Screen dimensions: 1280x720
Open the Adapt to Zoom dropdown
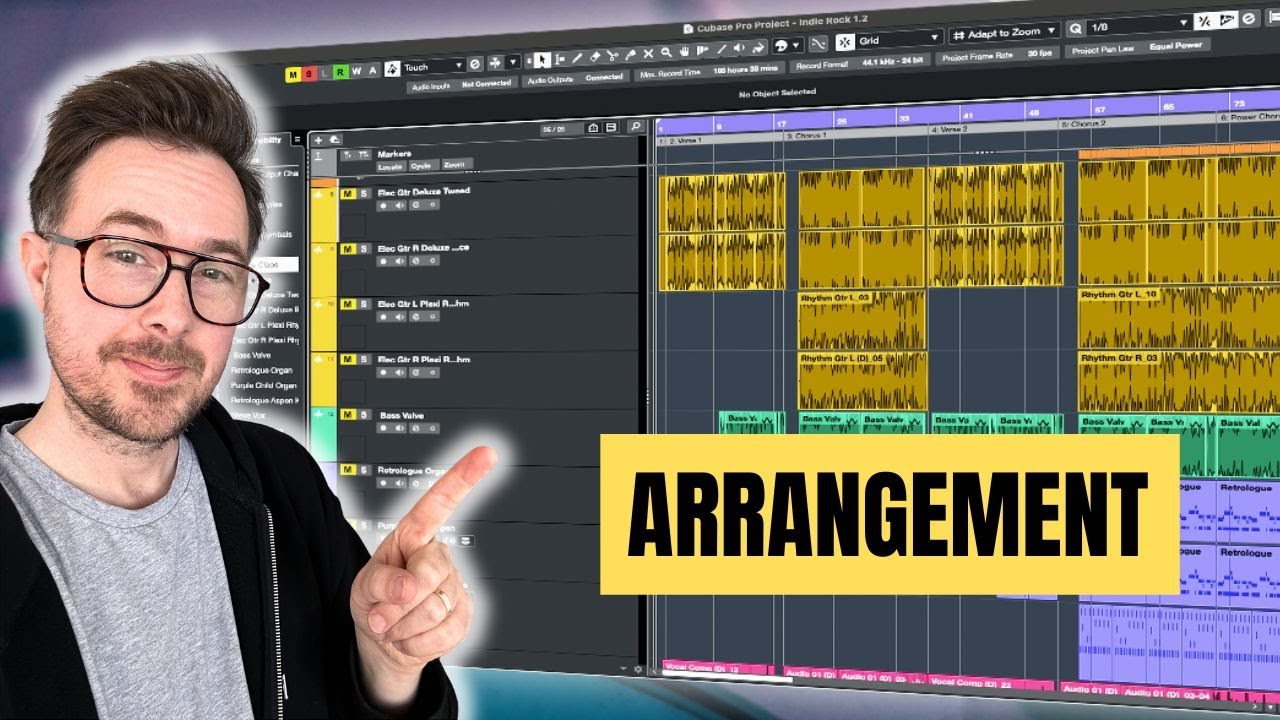tap(1004, 34)
